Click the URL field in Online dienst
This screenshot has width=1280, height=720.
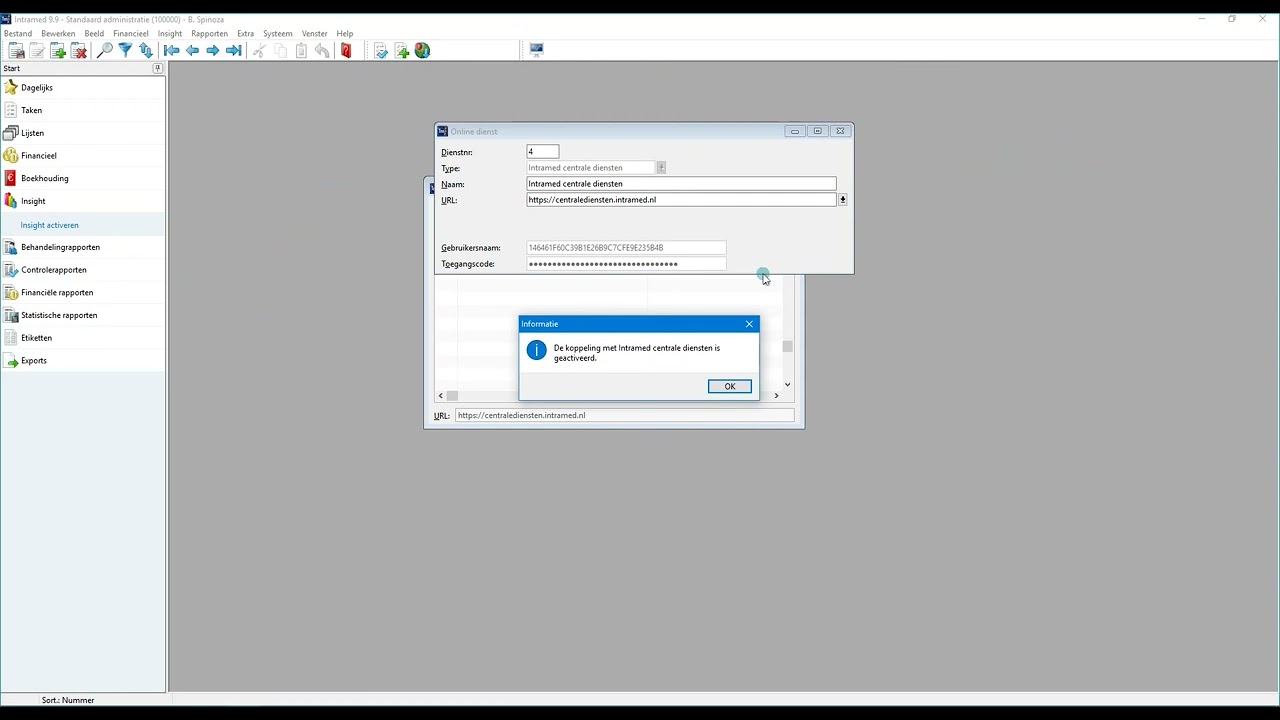point(681,200)
